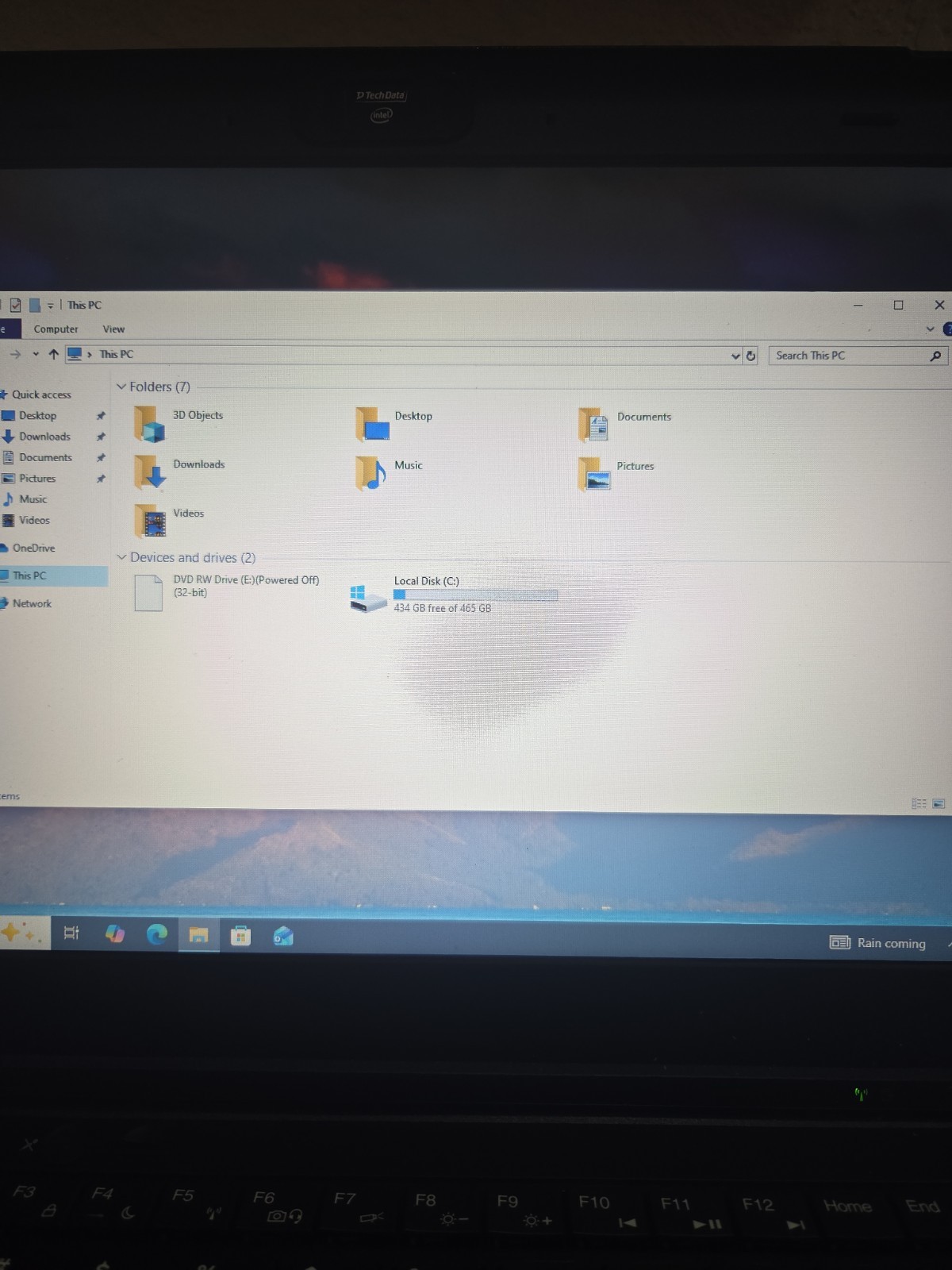This screenshot has width=952, height=1270.
Task: Launch Microsoft Edge from the taskbar
Action: (x=157, y=935)
